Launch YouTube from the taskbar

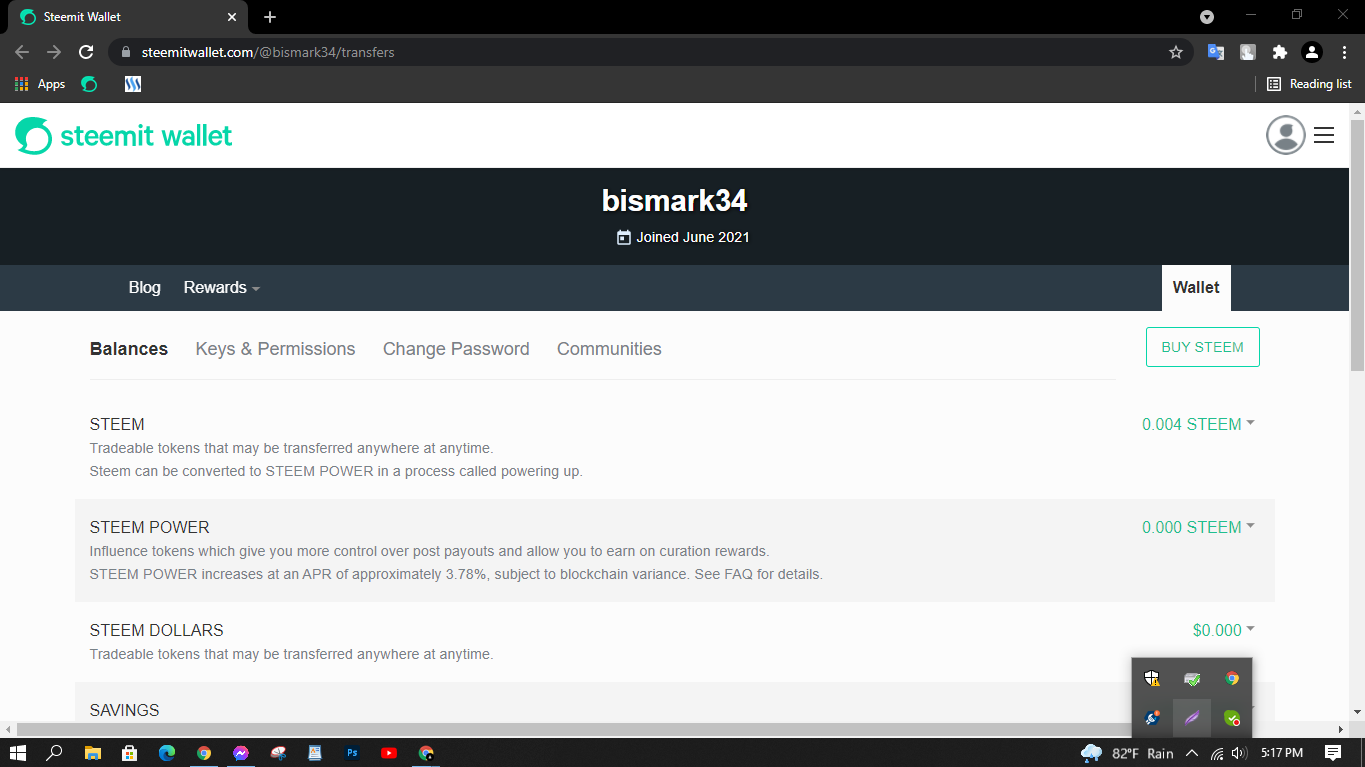(x=389, y=753)
